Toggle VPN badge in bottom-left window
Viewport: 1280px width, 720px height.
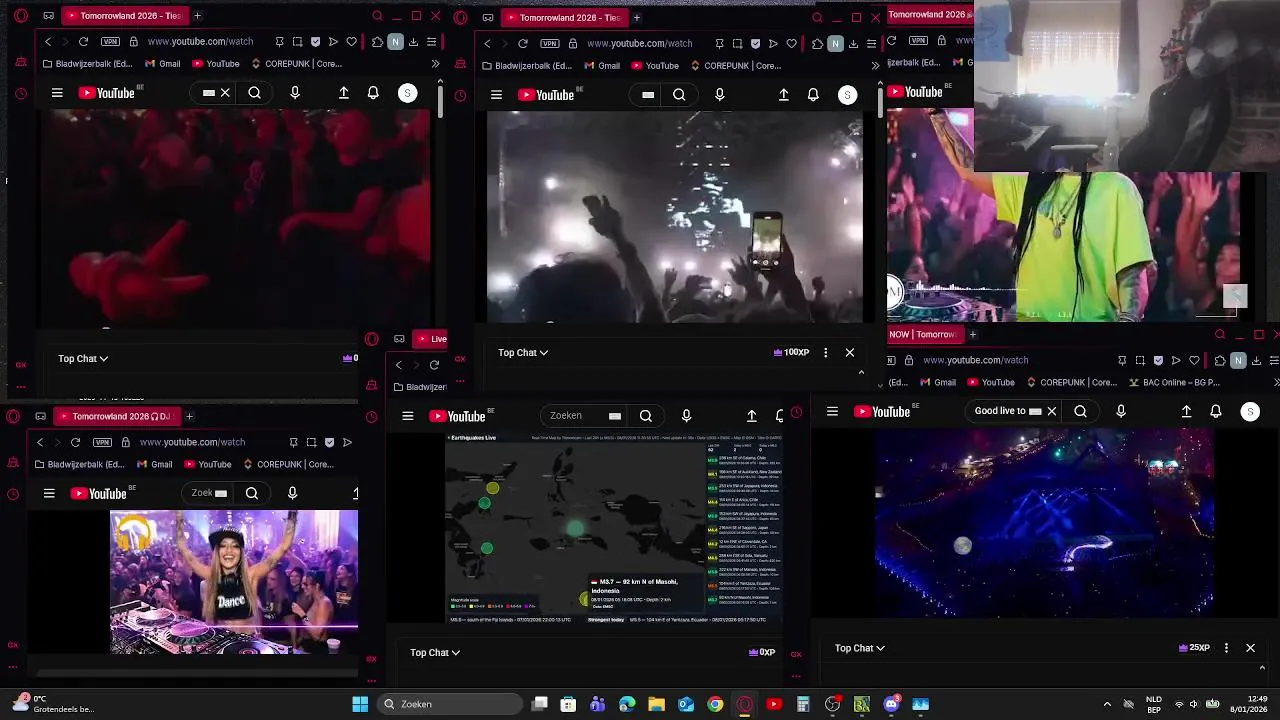(x=102, y=442)
